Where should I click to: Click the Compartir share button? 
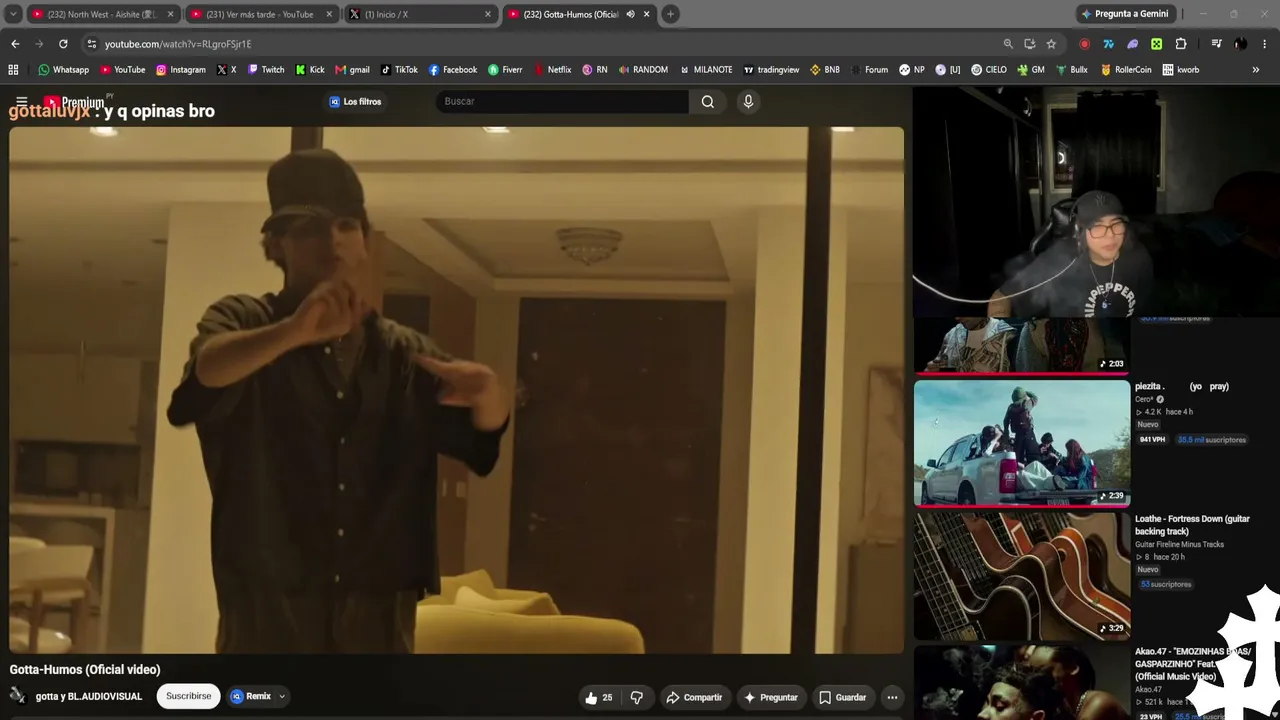(x=694, y=697)
